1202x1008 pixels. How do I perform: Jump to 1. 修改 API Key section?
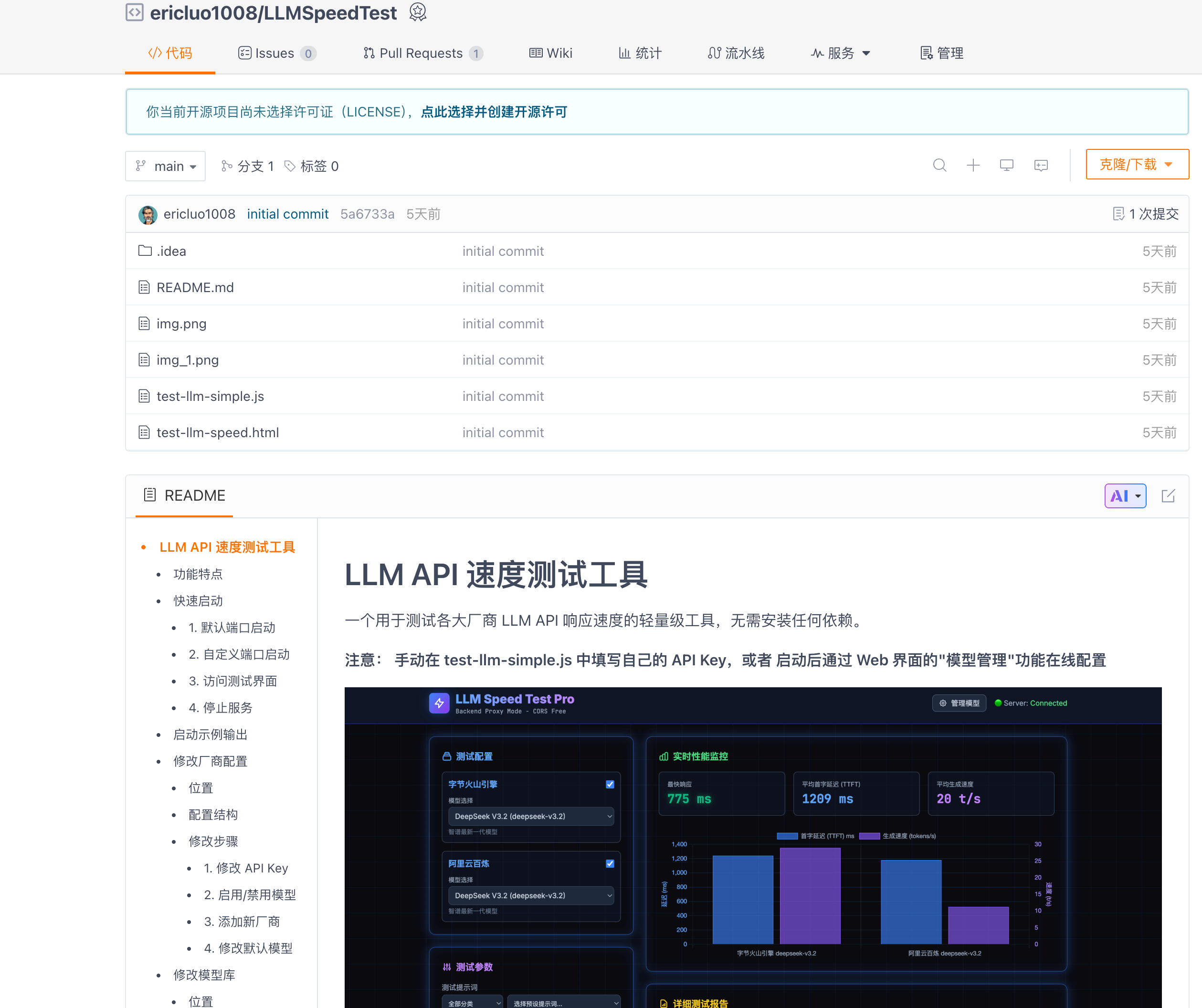(x=246, y=868)
